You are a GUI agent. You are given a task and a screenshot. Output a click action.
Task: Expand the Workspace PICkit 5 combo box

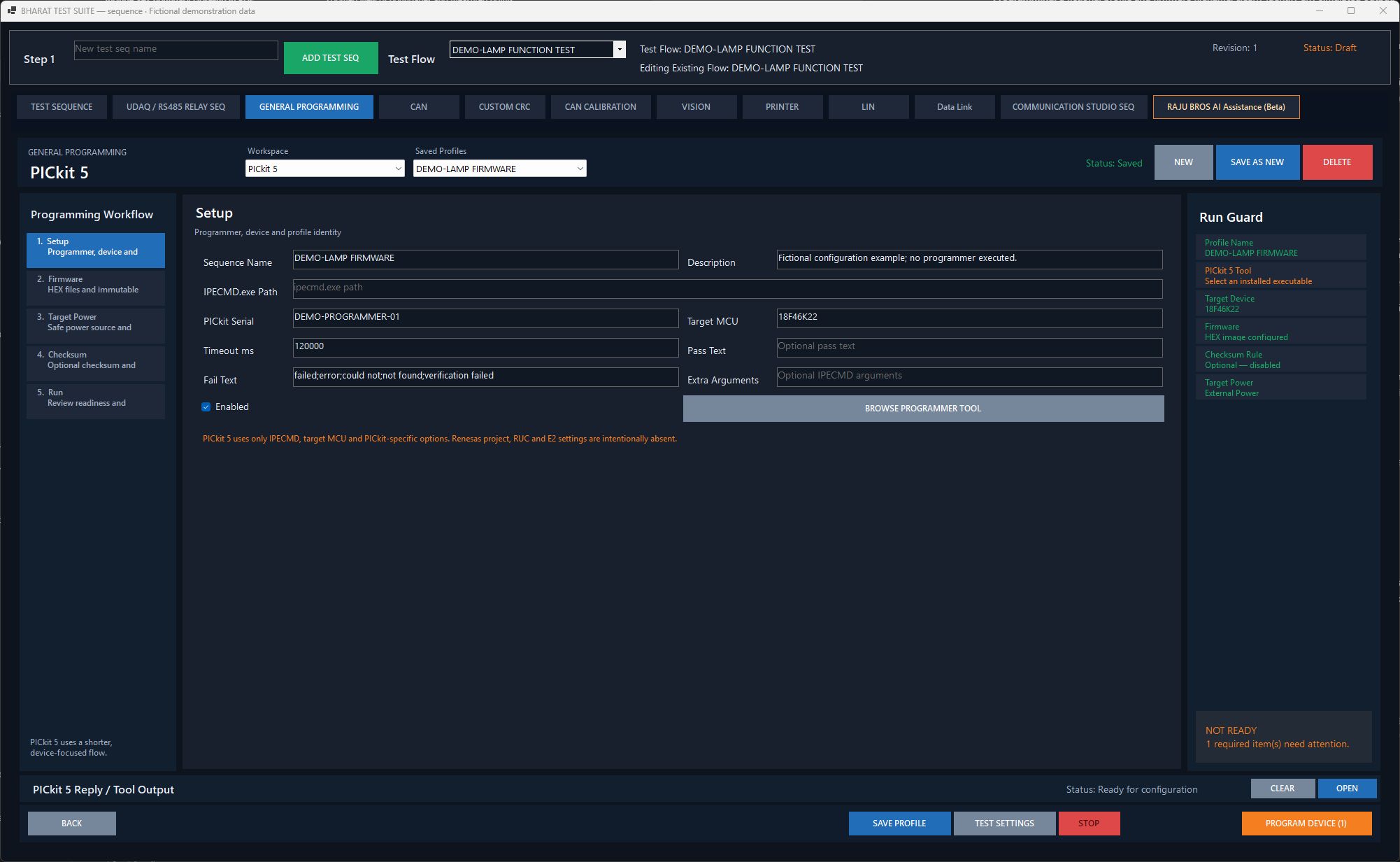pyautogui.click(x=324, y=169)
